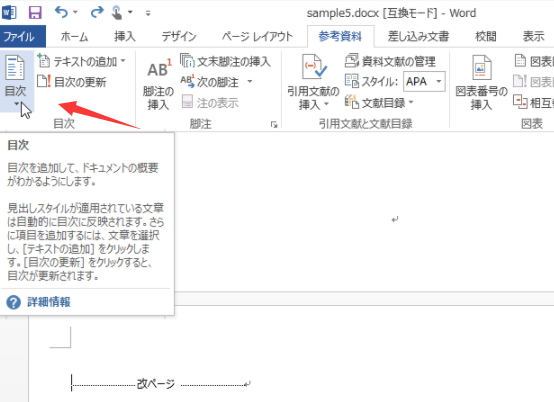Click the Redo arrow icon

pos(96,13)
